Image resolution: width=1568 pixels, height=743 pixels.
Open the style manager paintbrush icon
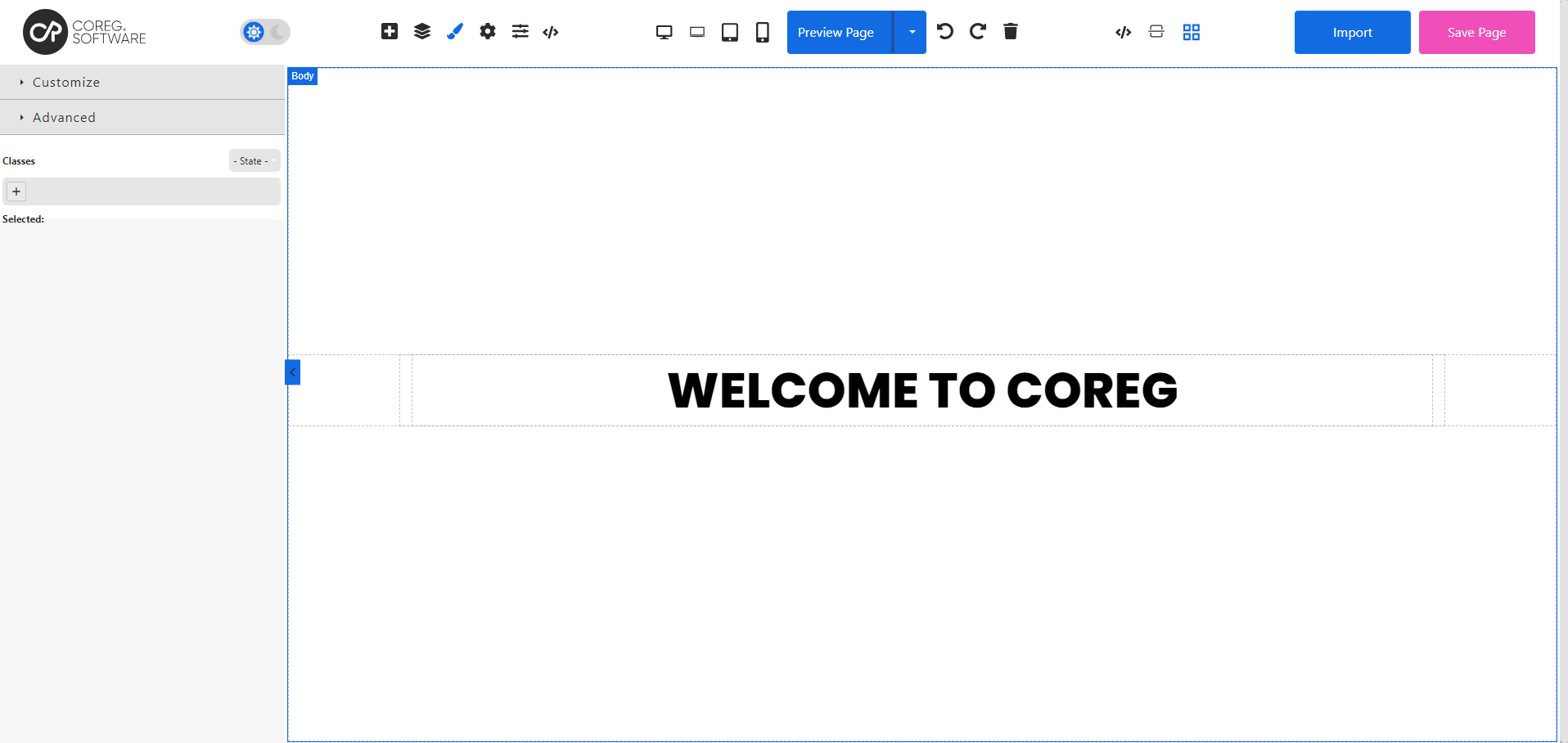pyautogui.click(x=455, y=31)
